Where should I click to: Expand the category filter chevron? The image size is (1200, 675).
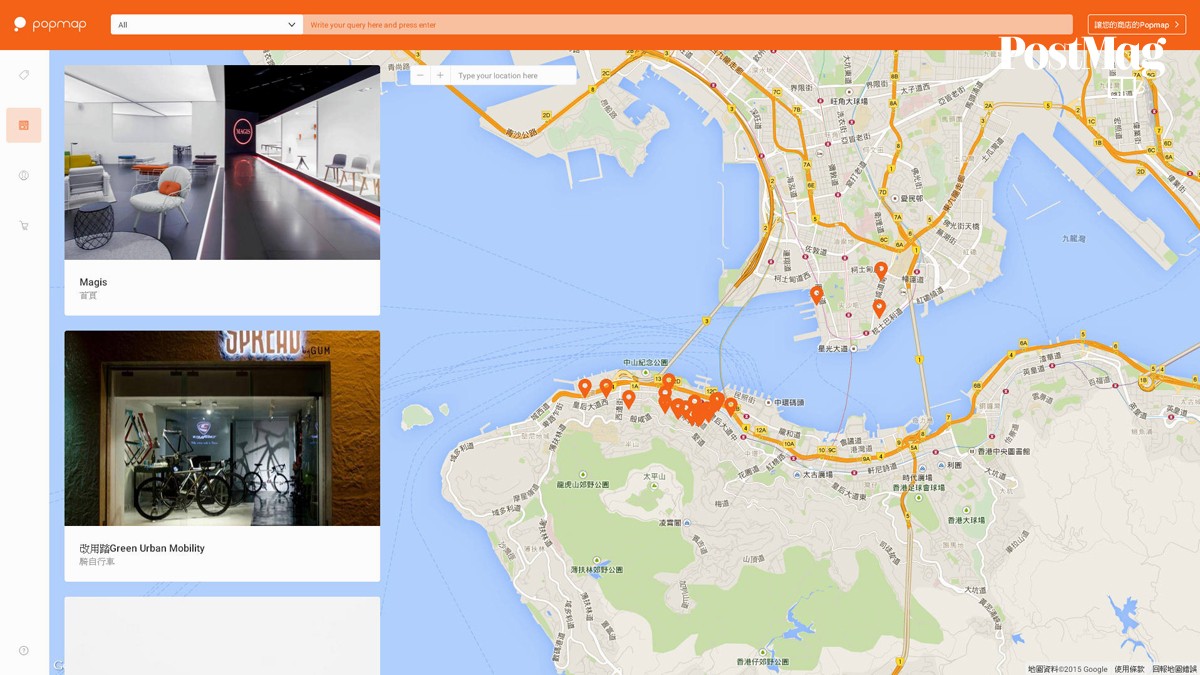pyautogui.click(x=291, y=24)
